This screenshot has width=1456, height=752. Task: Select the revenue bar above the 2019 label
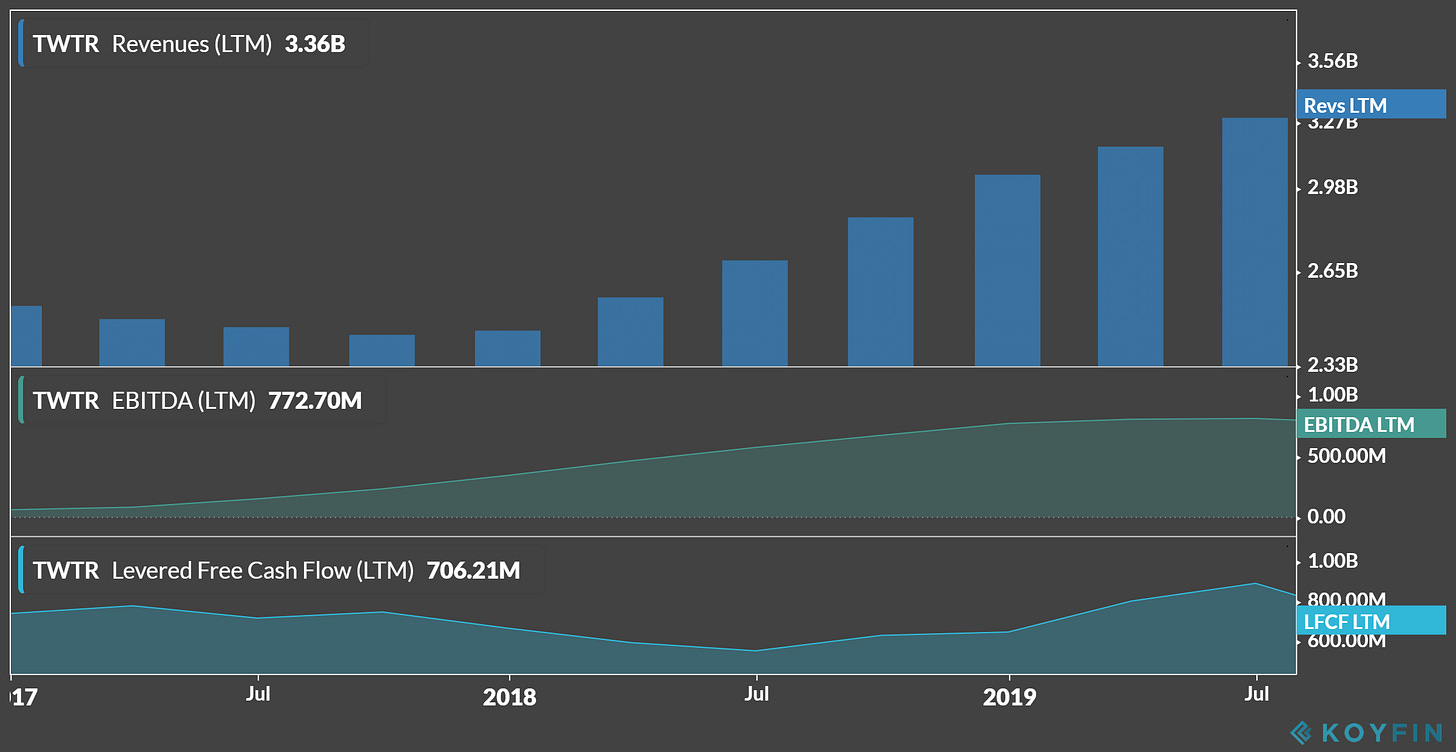pyautogui.click(x=1007, y=270)
